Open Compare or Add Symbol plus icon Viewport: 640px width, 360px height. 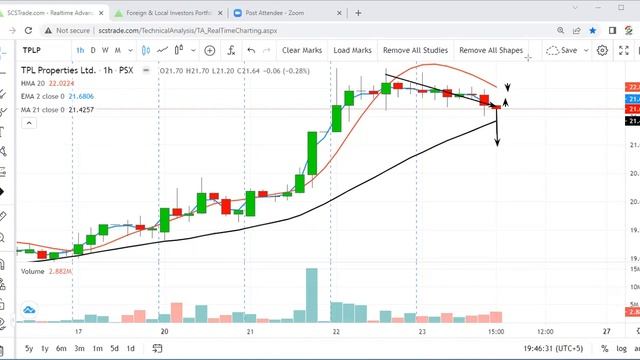(x=209, y=50)
